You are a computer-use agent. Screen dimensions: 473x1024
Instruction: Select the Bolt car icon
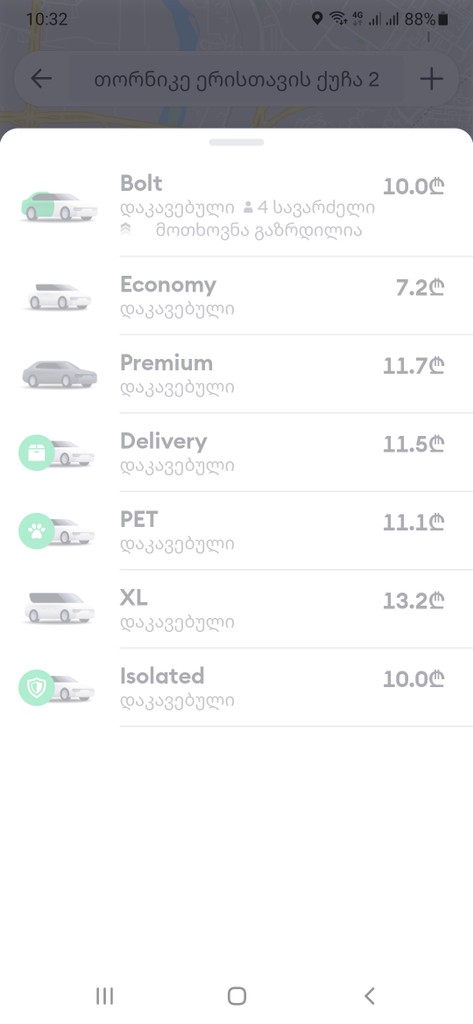point(59,206)
